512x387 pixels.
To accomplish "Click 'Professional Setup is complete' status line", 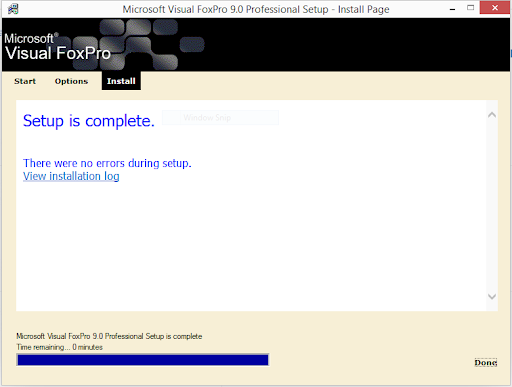I will tap(109, 336).
